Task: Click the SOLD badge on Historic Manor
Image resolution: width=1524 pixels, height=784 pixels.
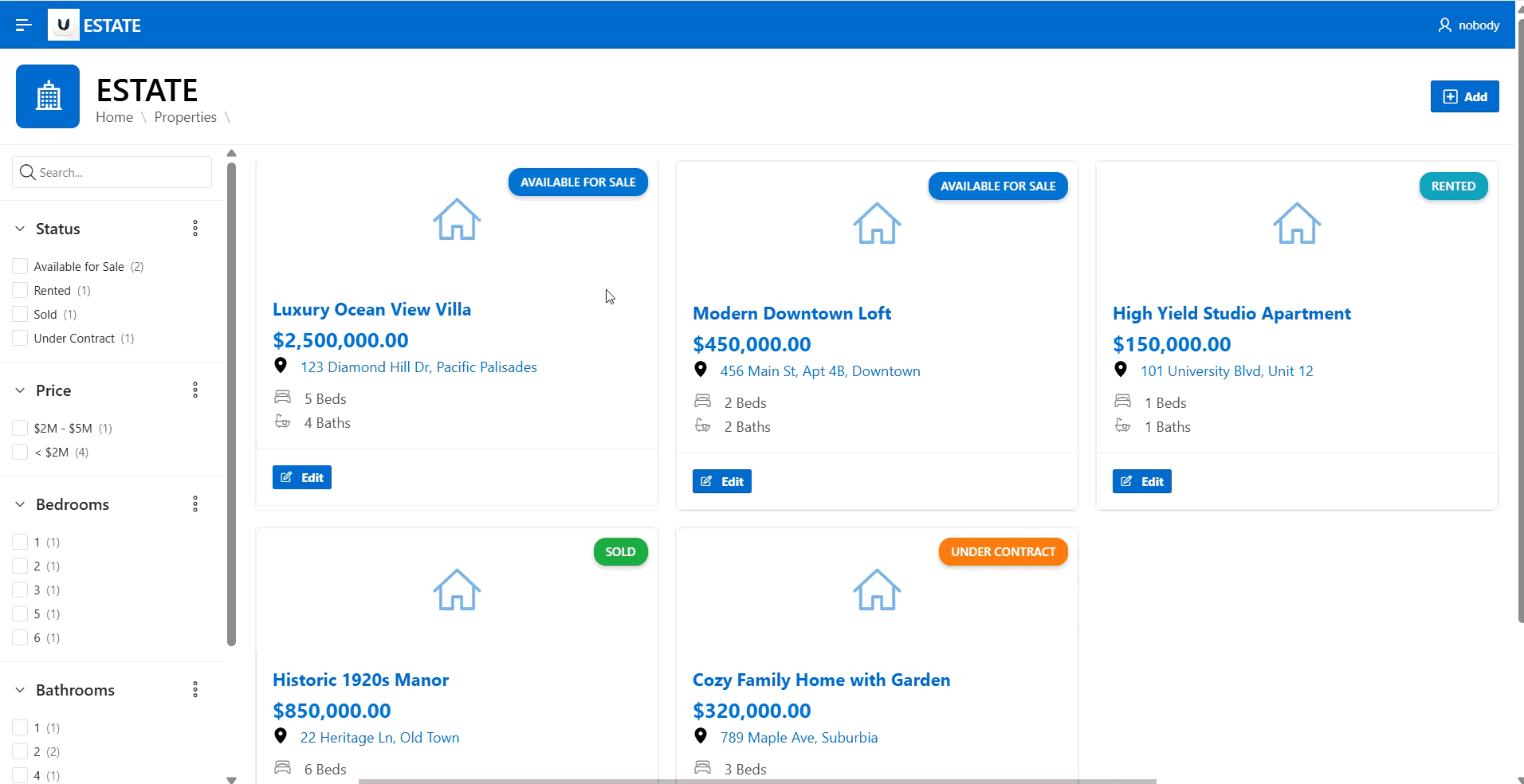Action: click(x=620, y=551)
